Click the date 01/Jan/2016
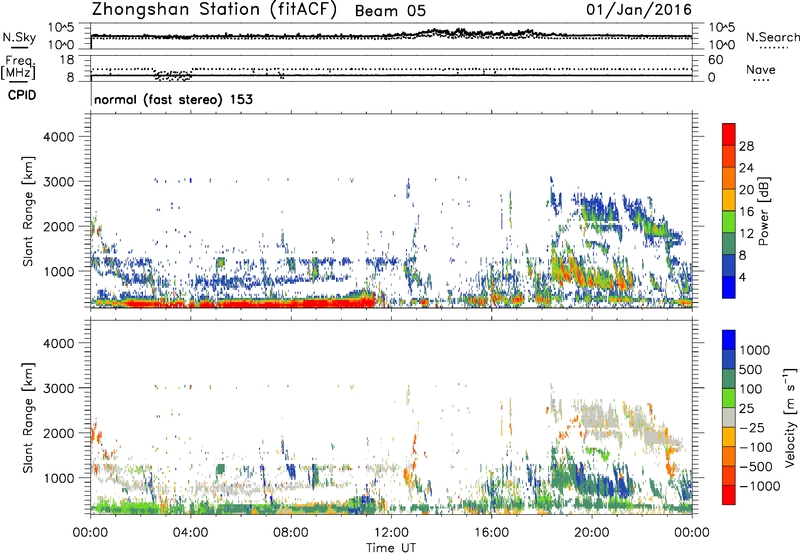800x554 pixels. (x=639, y=10)
